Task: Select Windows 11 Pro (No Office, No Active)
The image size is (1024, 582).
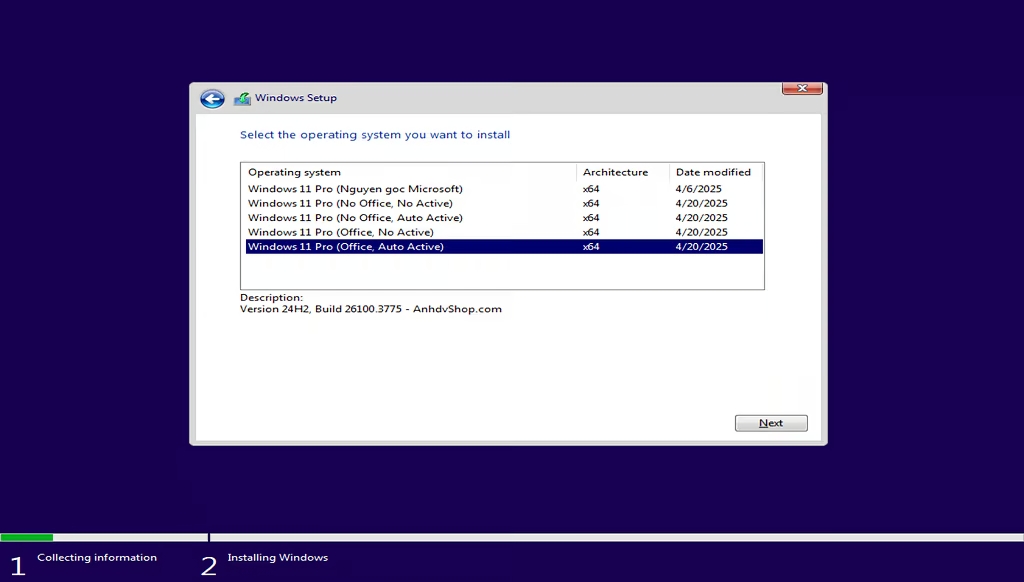Action: [x=504, y=203]
